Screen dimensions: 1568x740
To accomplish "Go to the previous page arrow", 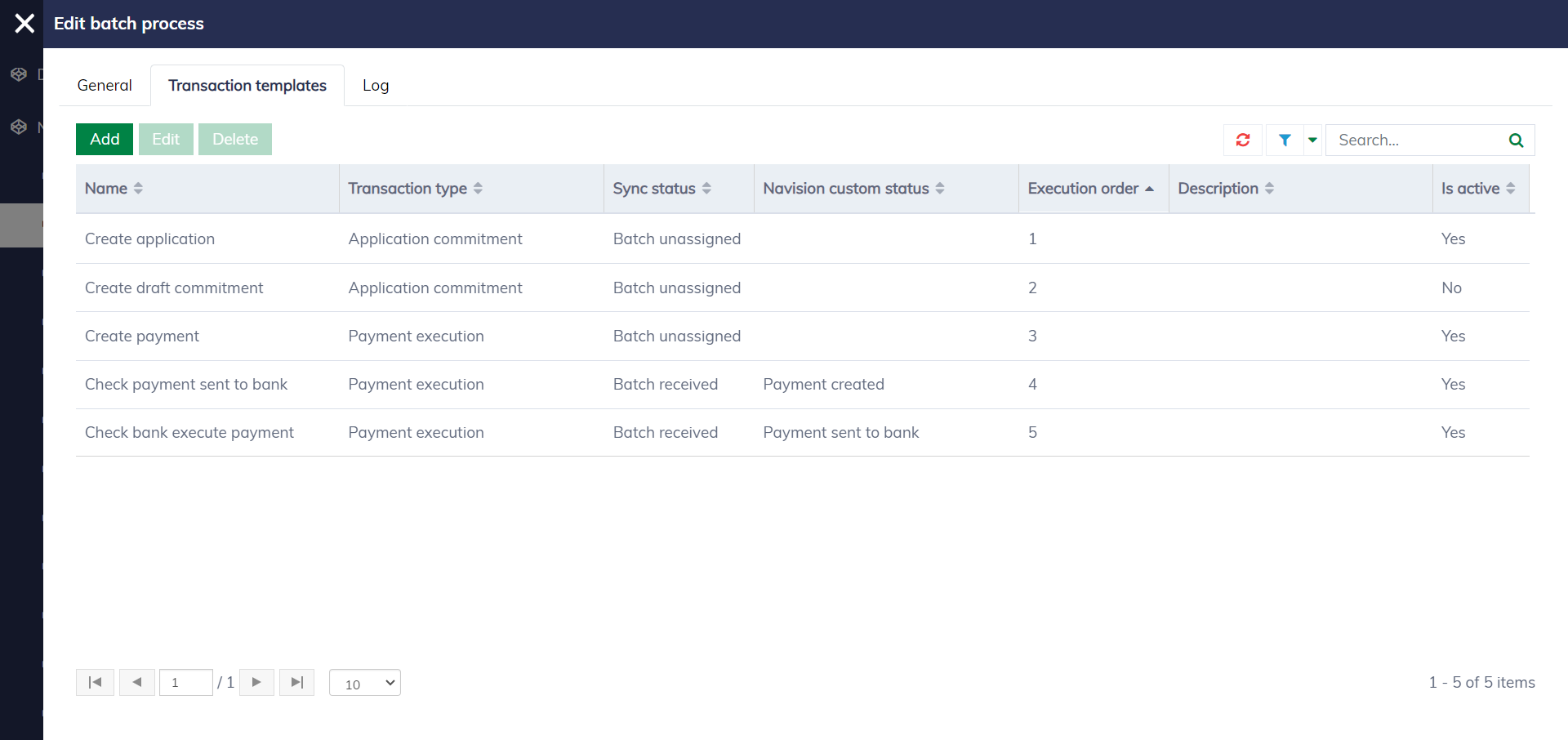I will [137, 682].
